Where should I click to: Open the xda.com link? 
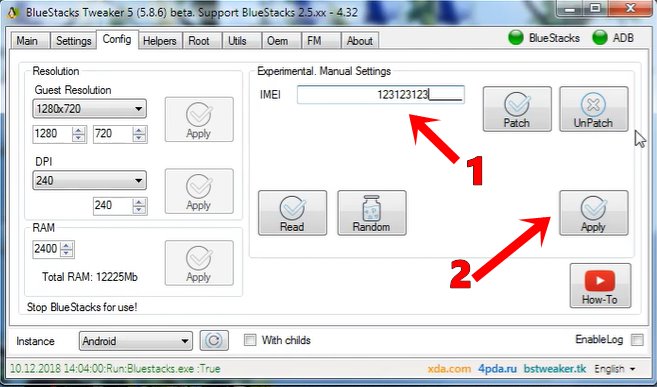[449, 369]
